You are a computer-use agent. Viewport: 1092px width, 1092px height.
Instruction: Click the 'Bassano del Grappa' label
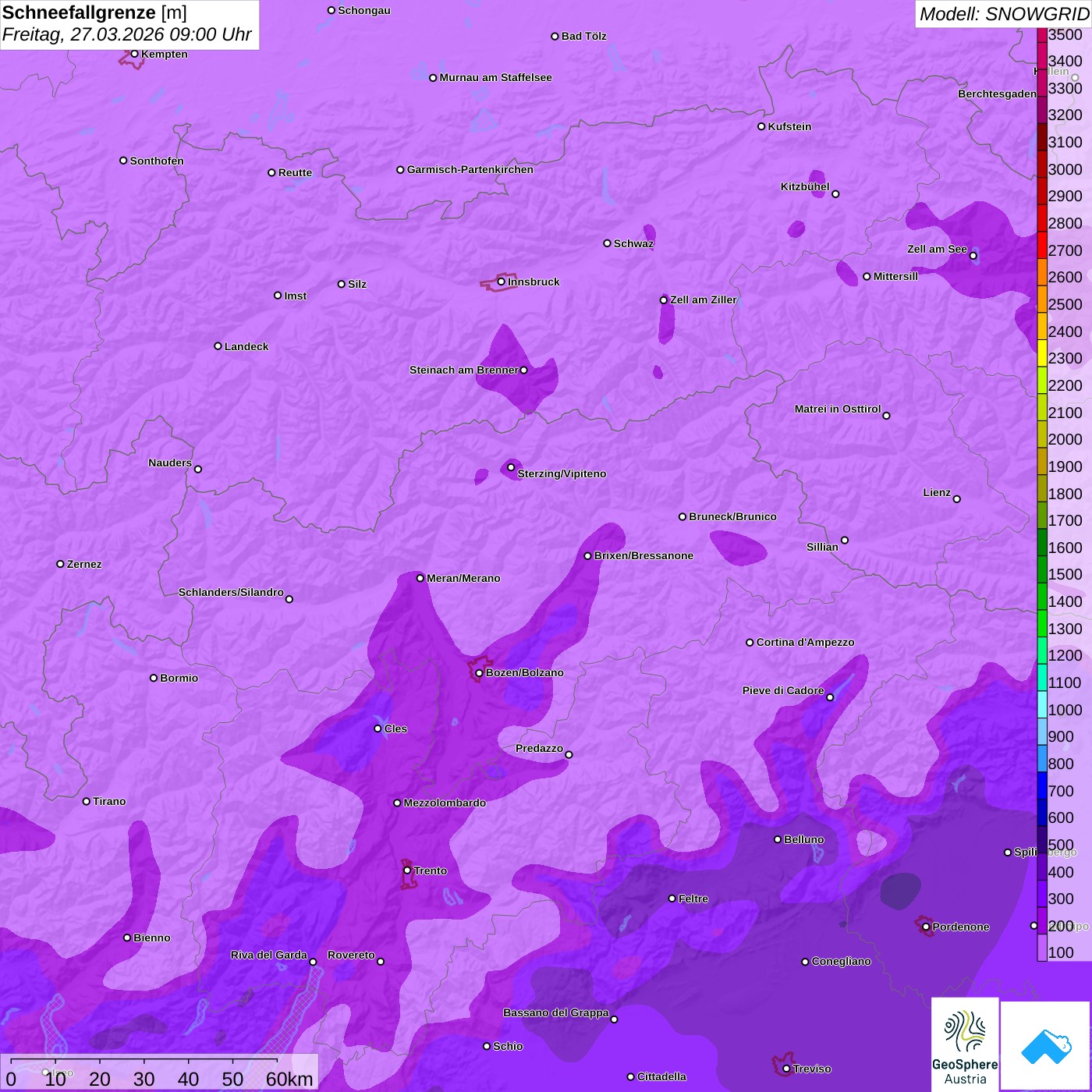[556, 1012]
